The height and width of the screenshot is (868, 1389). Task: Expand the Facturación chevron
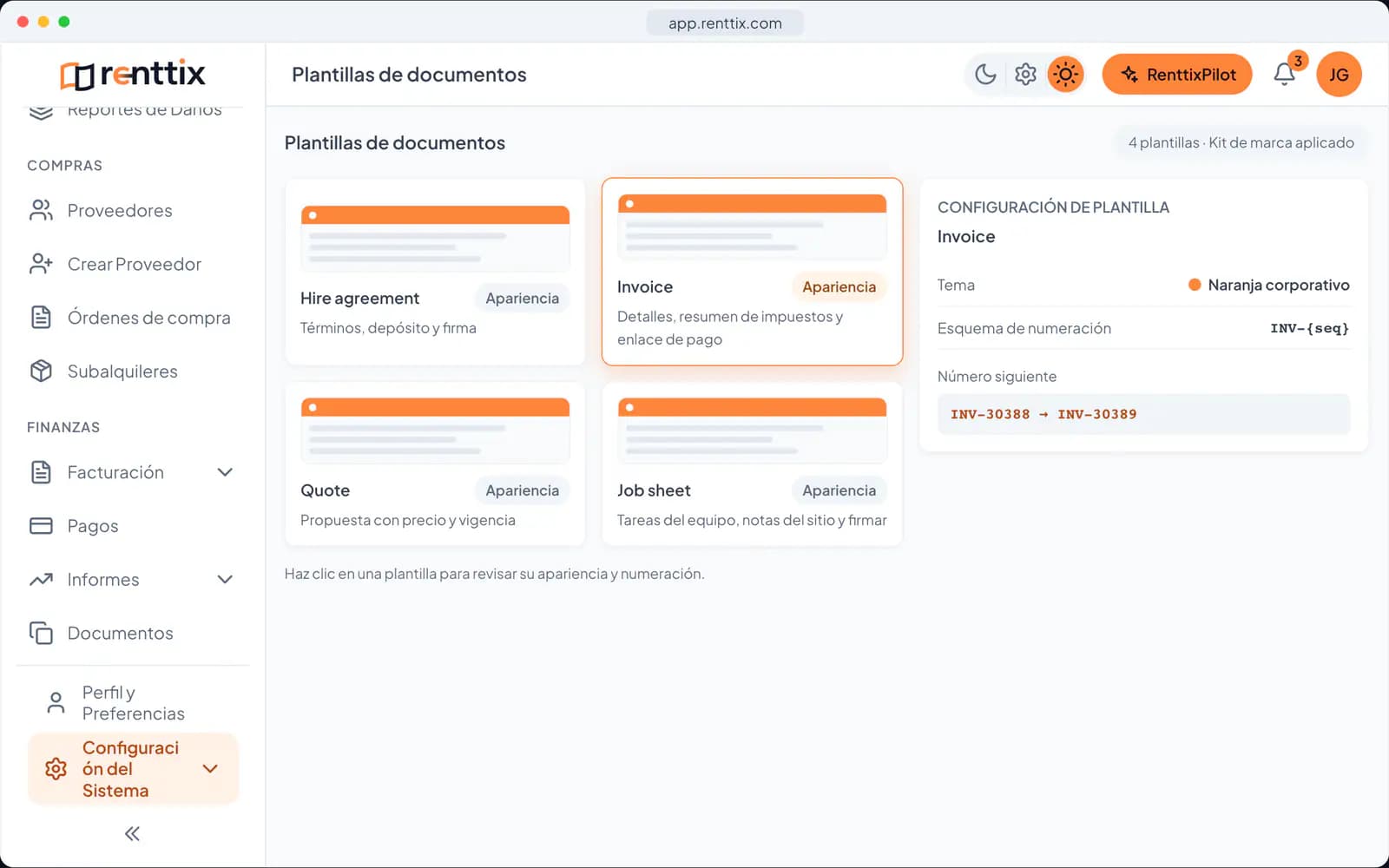coord(225,472)
